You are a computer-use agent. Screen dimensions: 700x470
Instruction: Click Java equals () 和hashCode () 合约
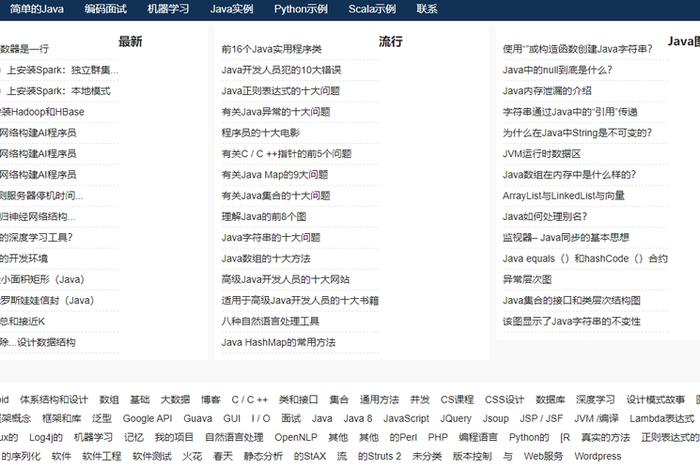(x=585, y=259)
